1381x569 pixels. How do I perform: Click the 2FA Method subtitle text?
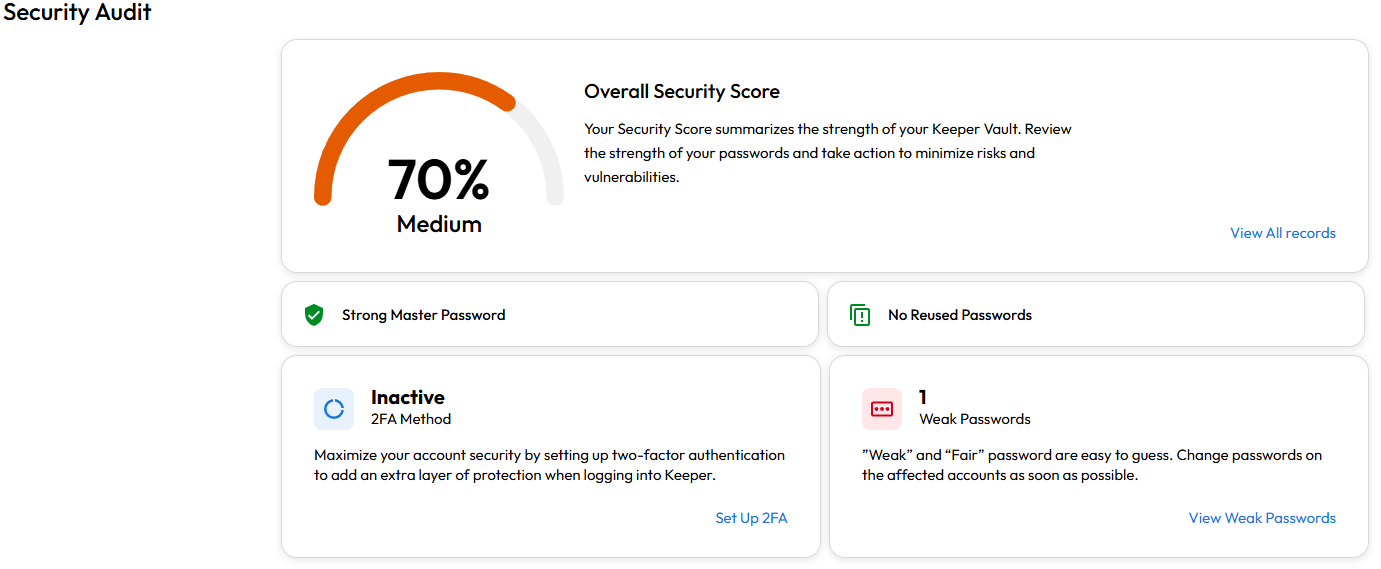[x=410, y=419]
